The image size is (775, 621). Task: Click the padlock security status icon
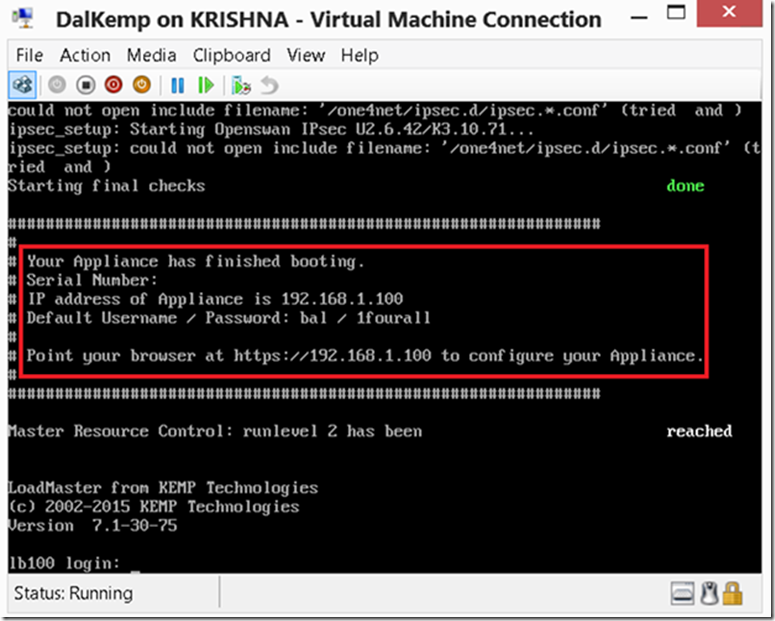[x=732, y=593]
